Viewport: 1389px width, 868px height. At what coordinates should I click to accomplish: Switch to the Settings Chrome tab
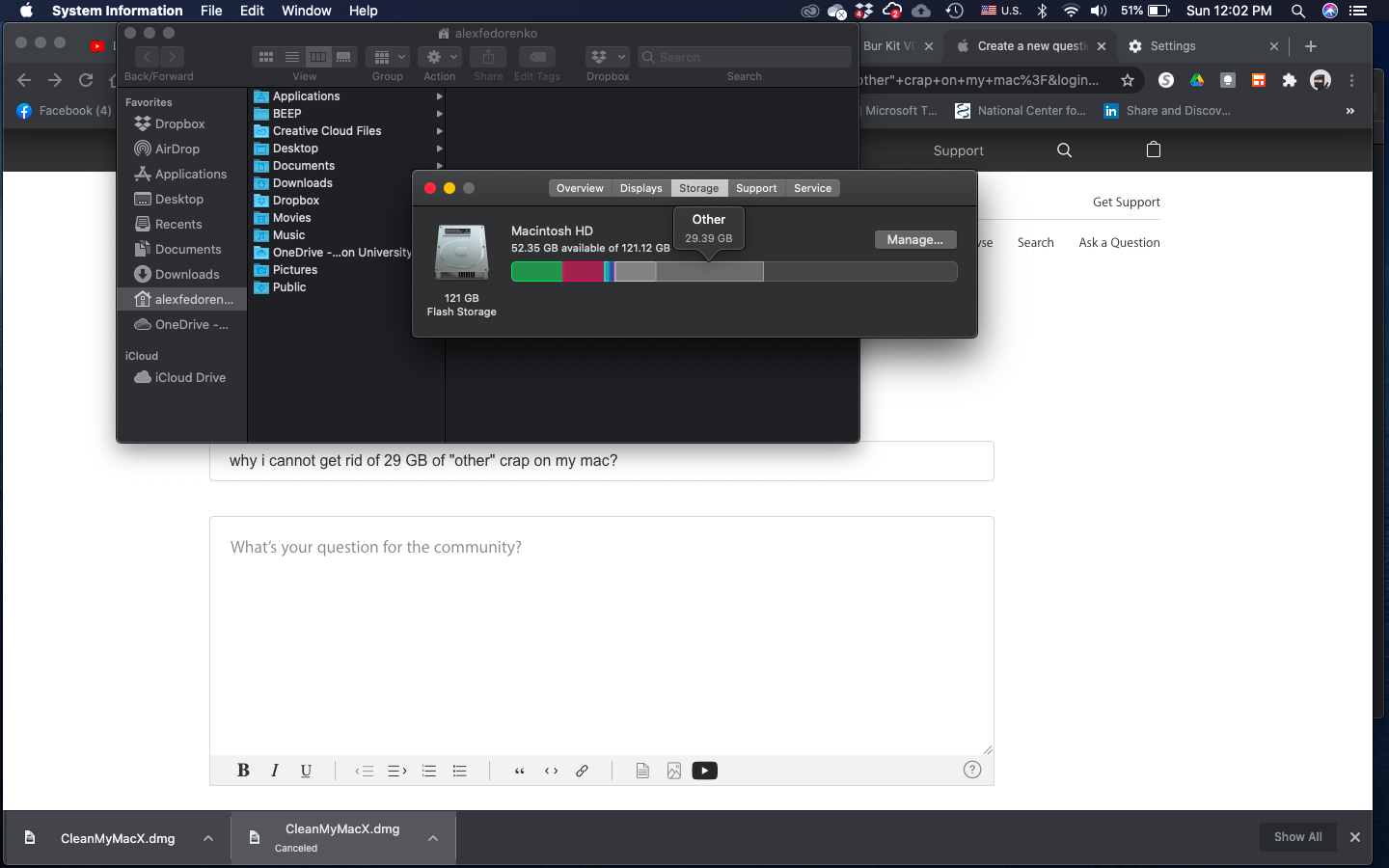tap(1204, 46)
